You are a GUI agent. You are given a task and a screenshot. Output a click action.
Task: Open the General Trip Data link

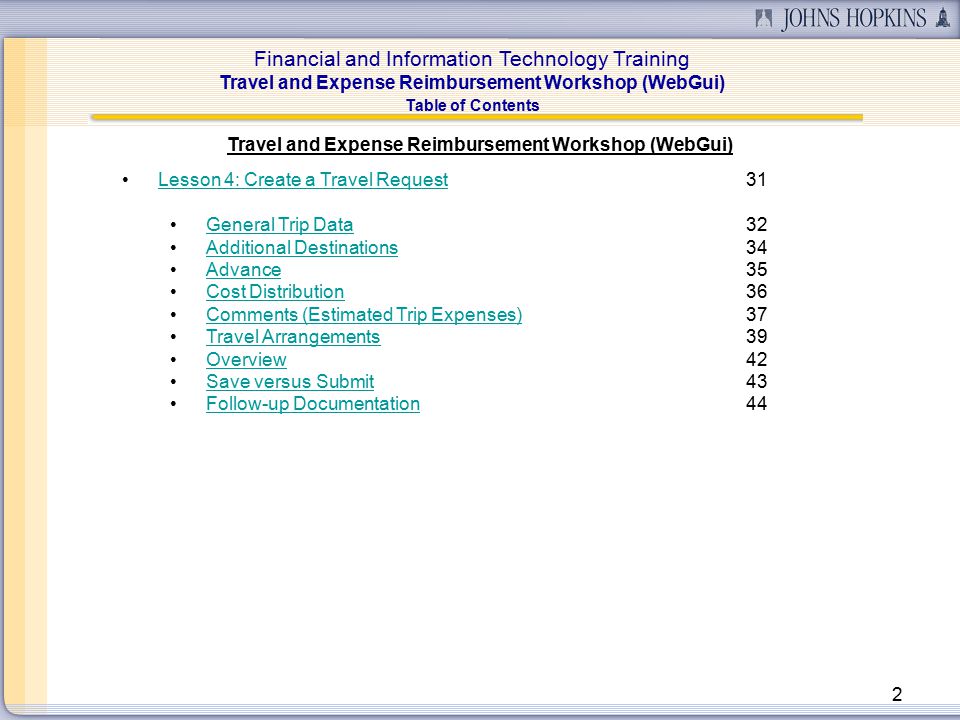tap(279, 225)
